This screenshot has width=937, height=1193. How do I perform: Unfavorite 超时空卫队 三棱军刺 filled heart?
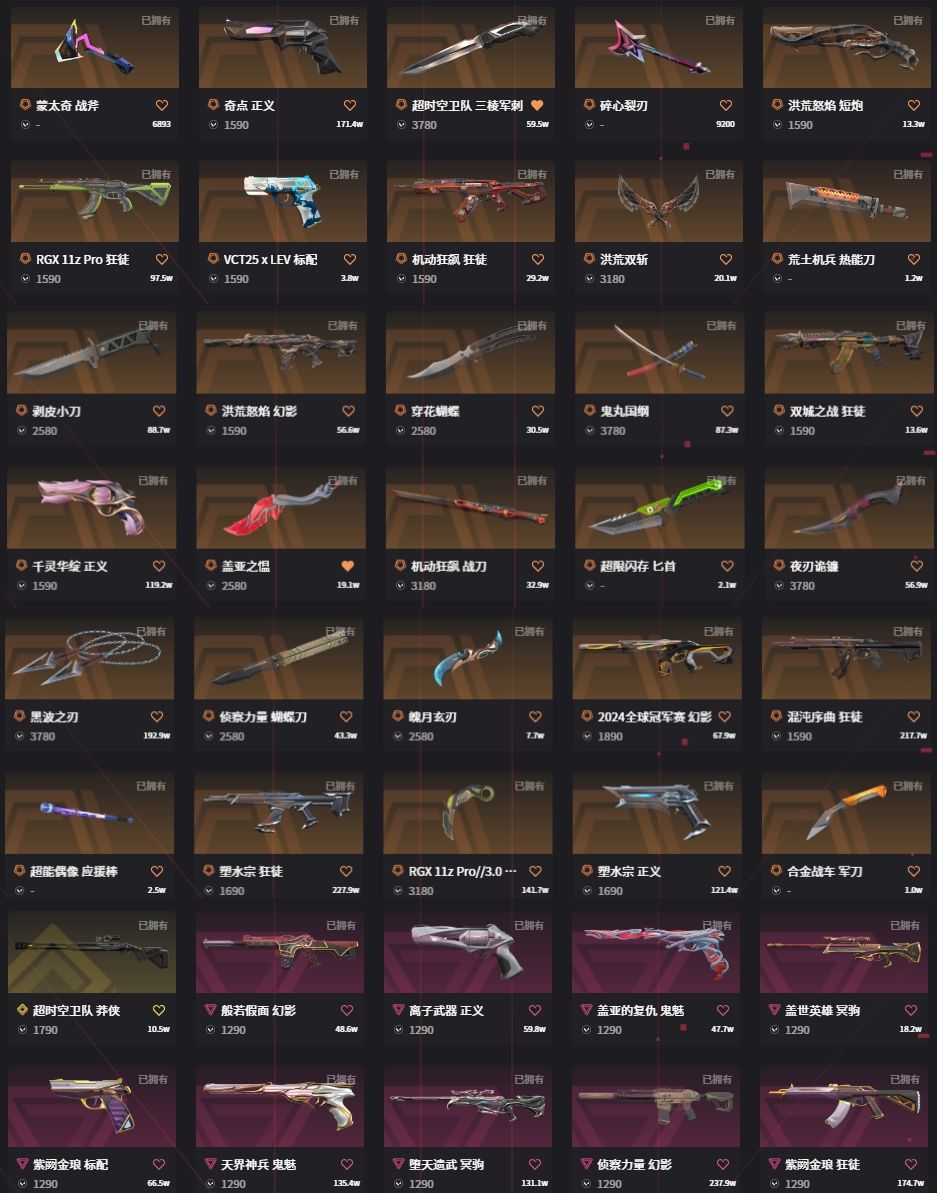(538, 105)
